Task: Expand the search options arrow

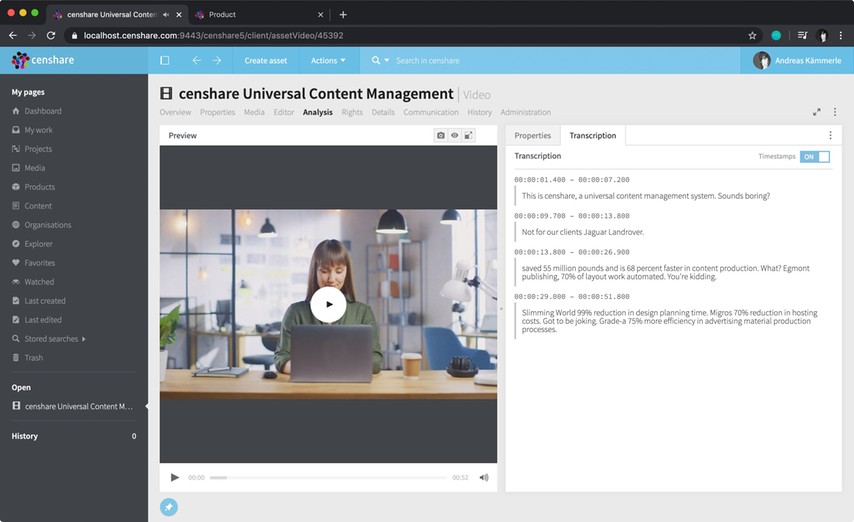Action: tap(387, 60)
